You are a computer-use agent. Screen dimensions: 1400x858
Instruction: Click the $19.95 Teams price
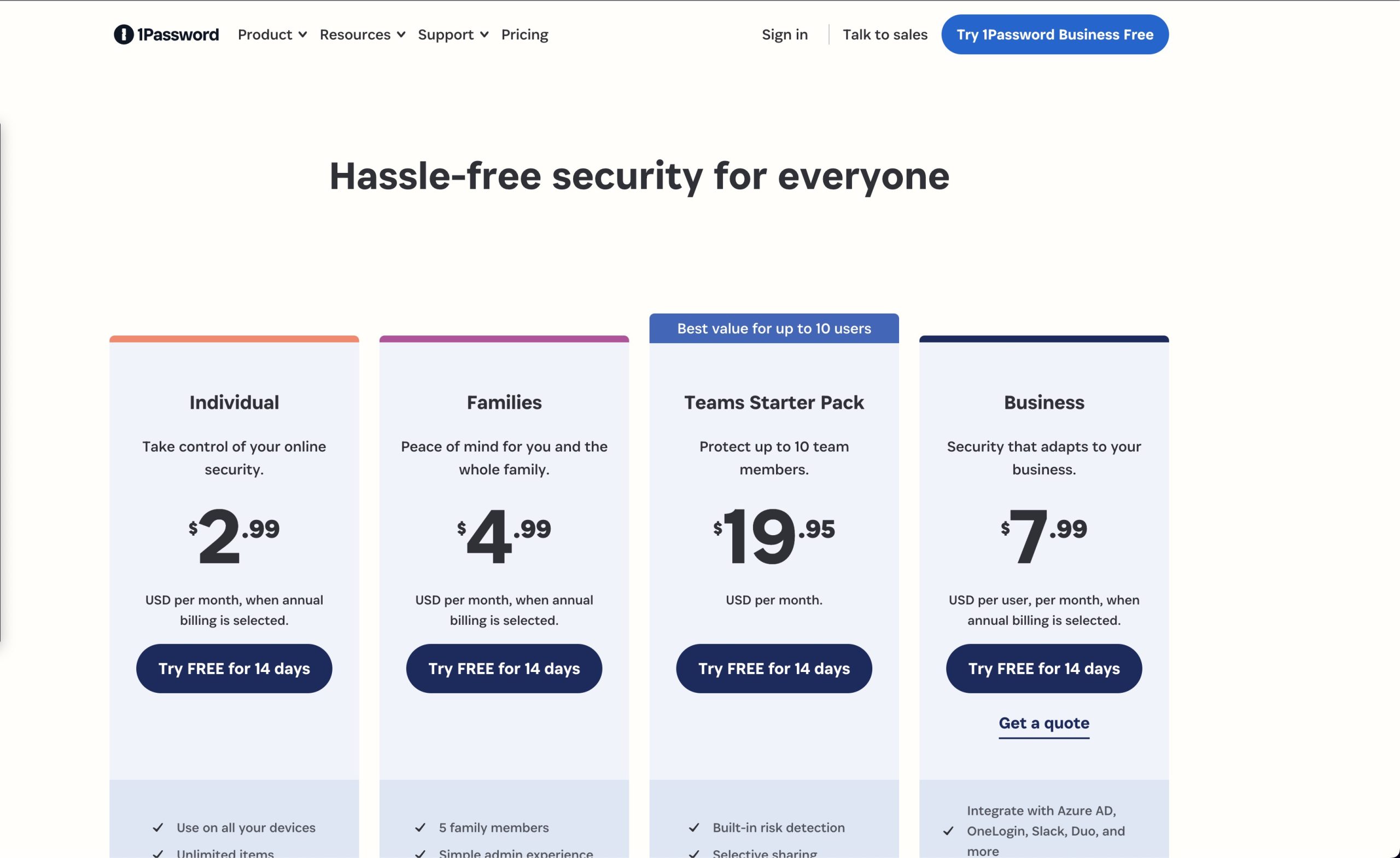coord(774,535)
